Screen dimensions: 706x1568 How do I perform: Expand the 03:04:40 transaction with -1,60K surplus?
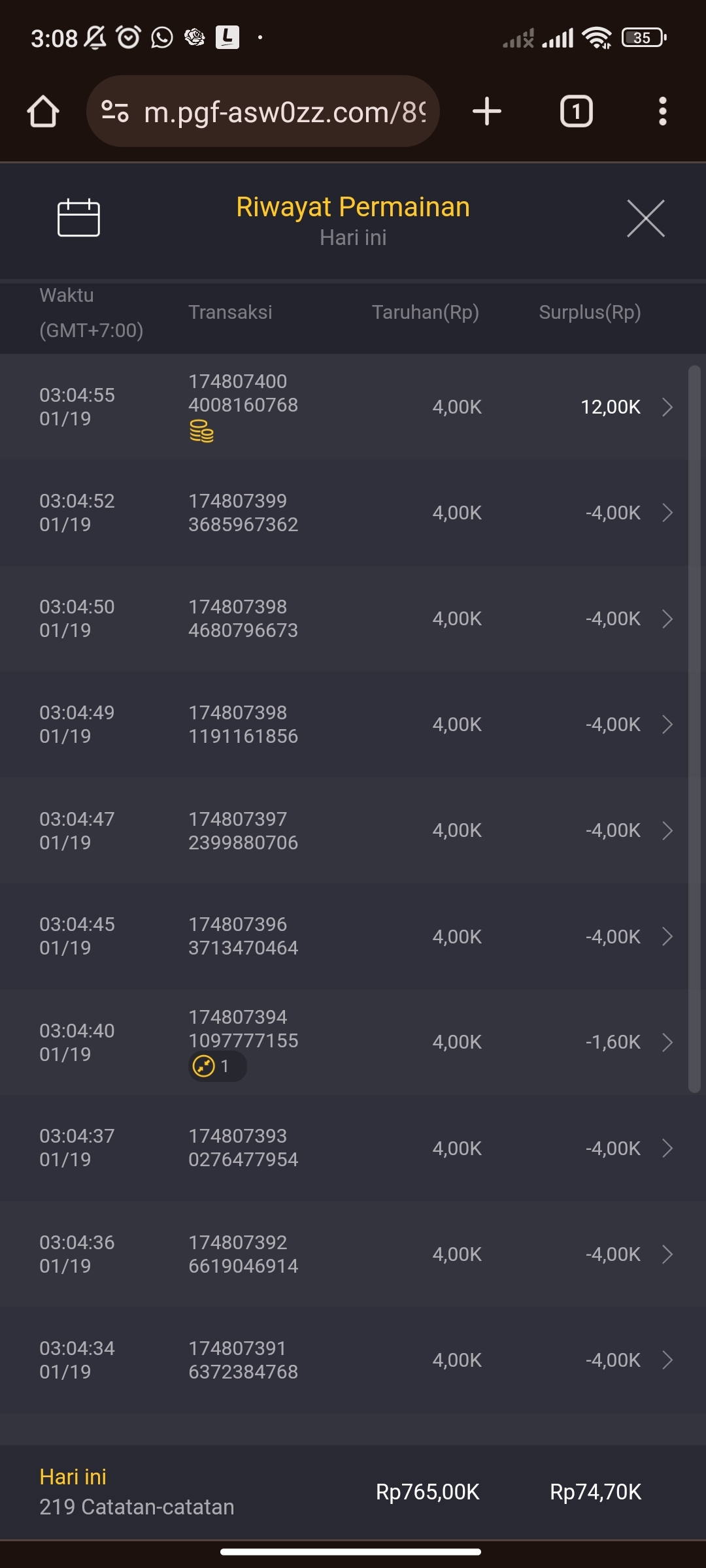coord(667,1042)
